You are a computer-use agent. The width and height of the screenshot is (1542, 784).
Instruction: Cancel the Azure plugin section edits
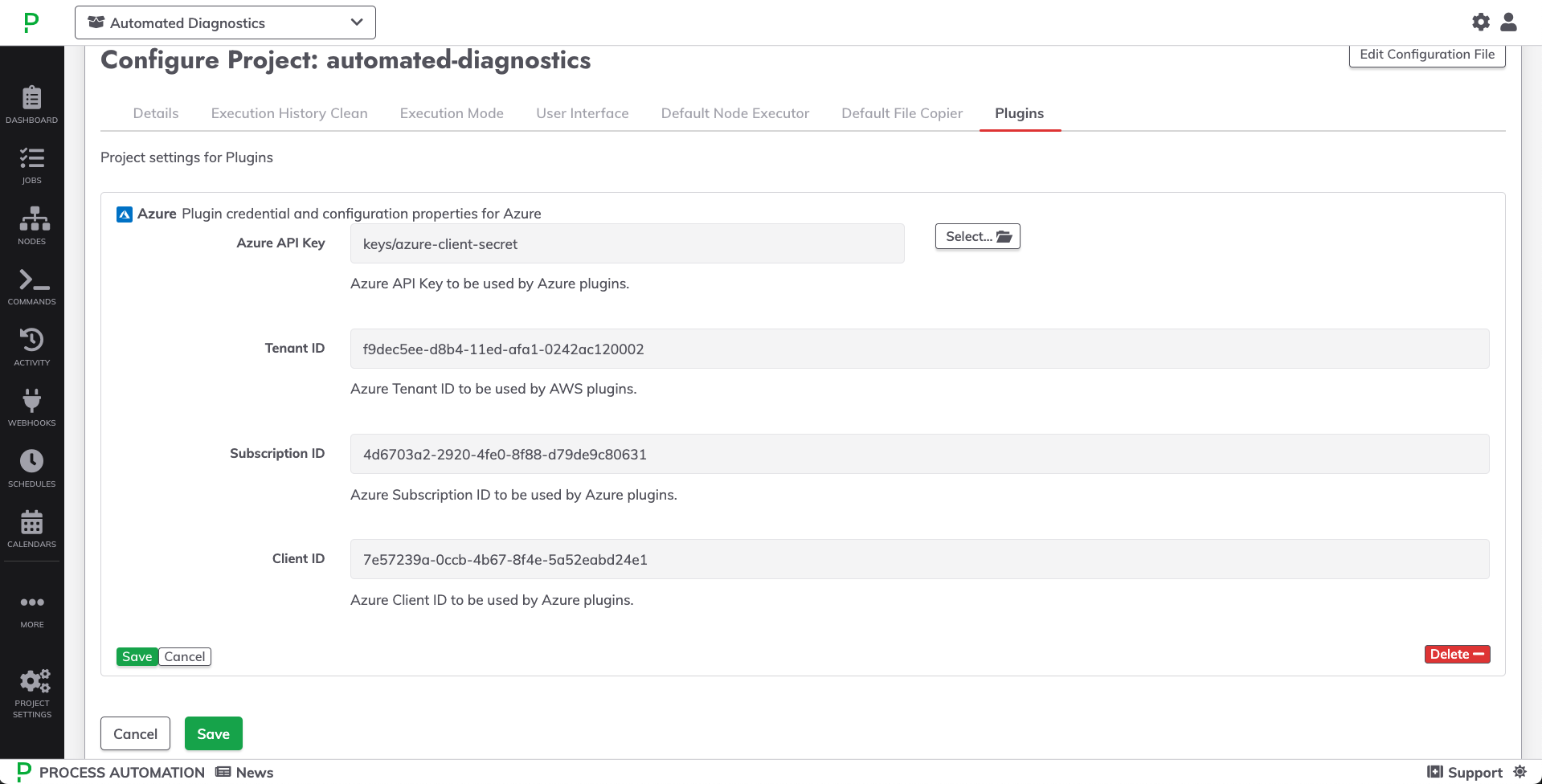[185, 656]
